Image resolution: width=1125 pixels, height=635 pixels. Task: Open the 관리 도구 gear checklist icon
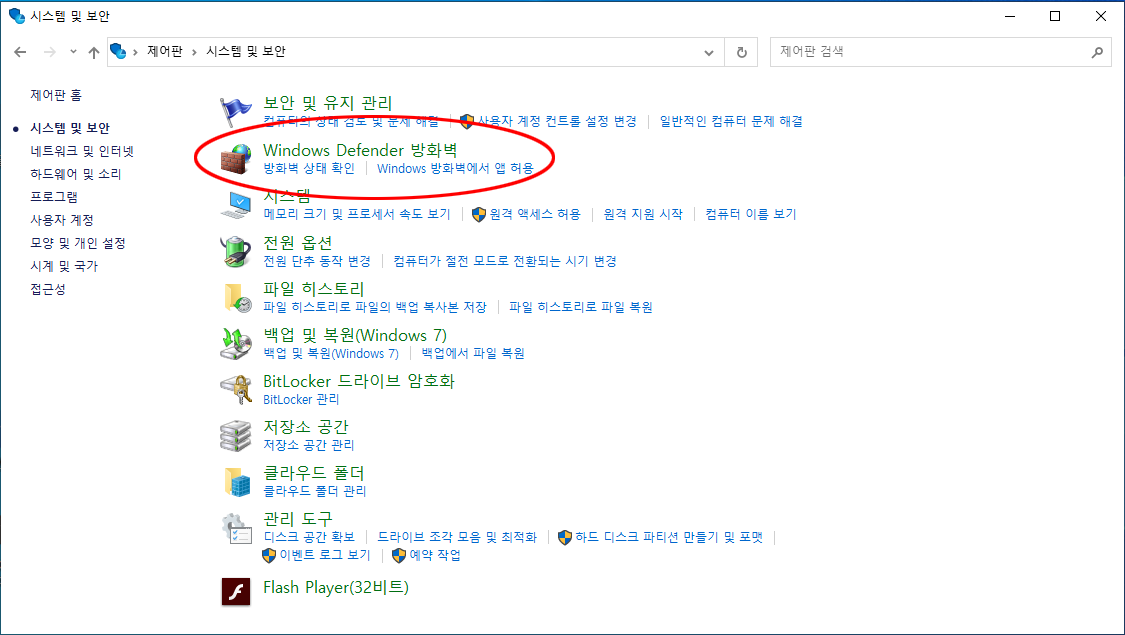[236, 530]
